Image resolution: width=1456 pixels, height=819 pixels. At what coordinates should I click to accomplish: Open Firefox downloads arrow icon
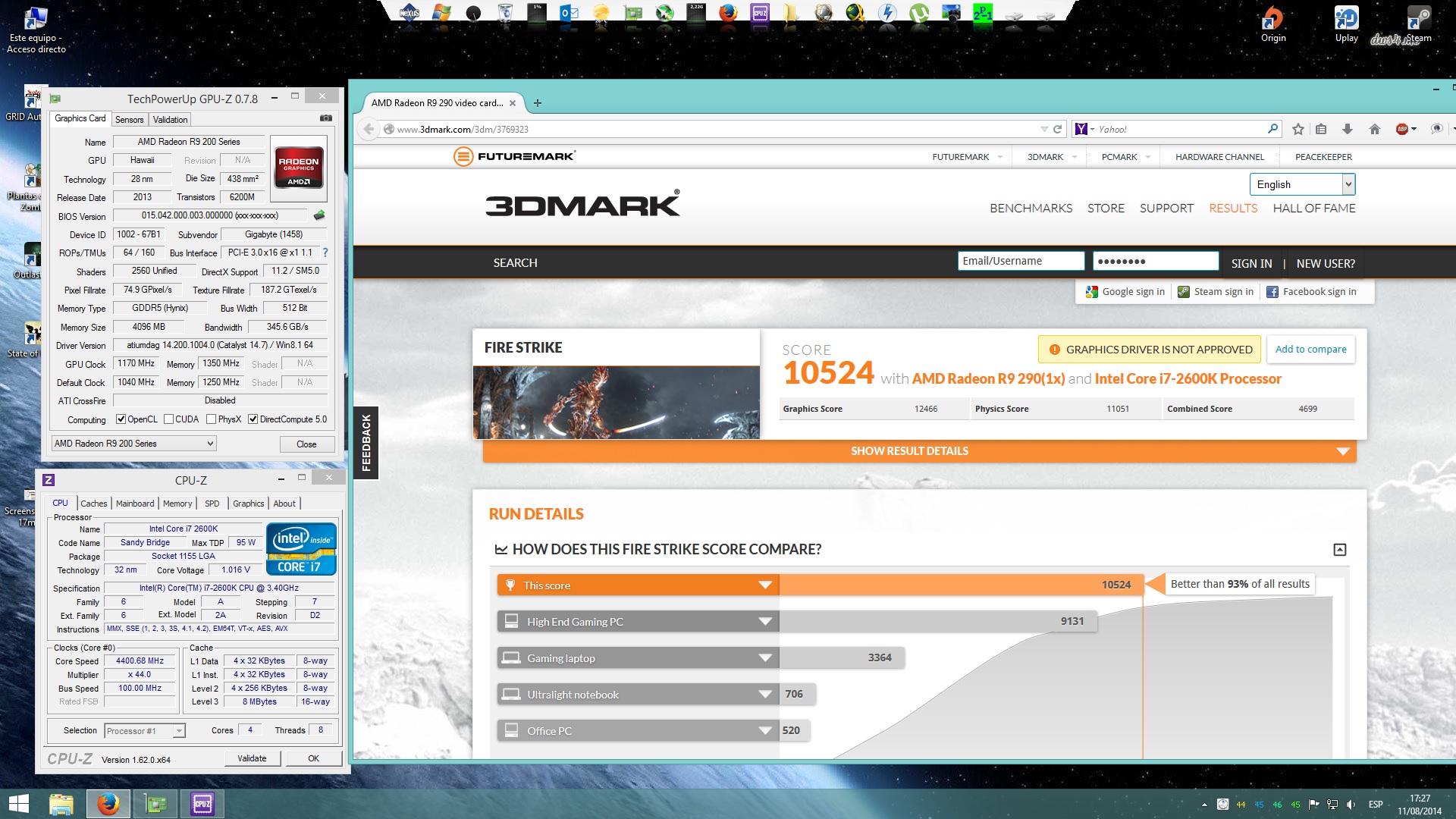pos(1347,129)
